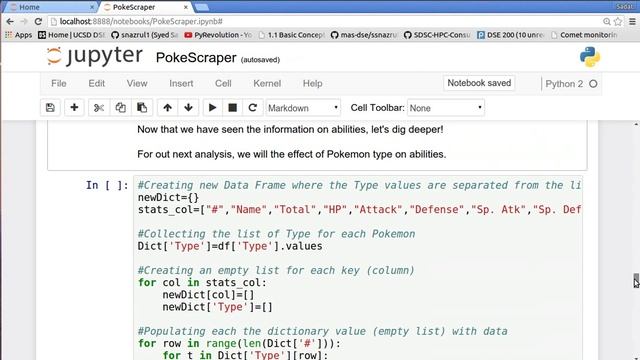Go forward with browser forward arrow
The height and width of the screenshot is (360, 640).
[24, 21]
